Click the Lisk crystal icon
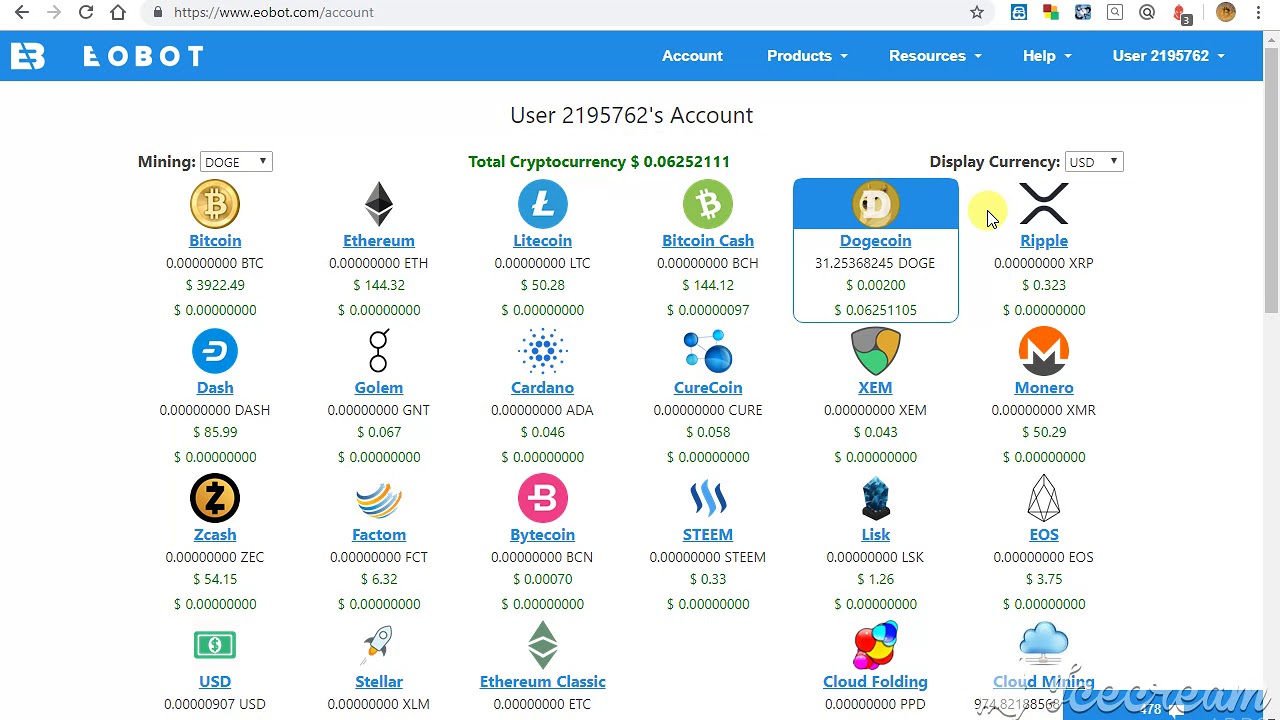This screenshot has width=1280, height=720. click(x=875, y=498)
